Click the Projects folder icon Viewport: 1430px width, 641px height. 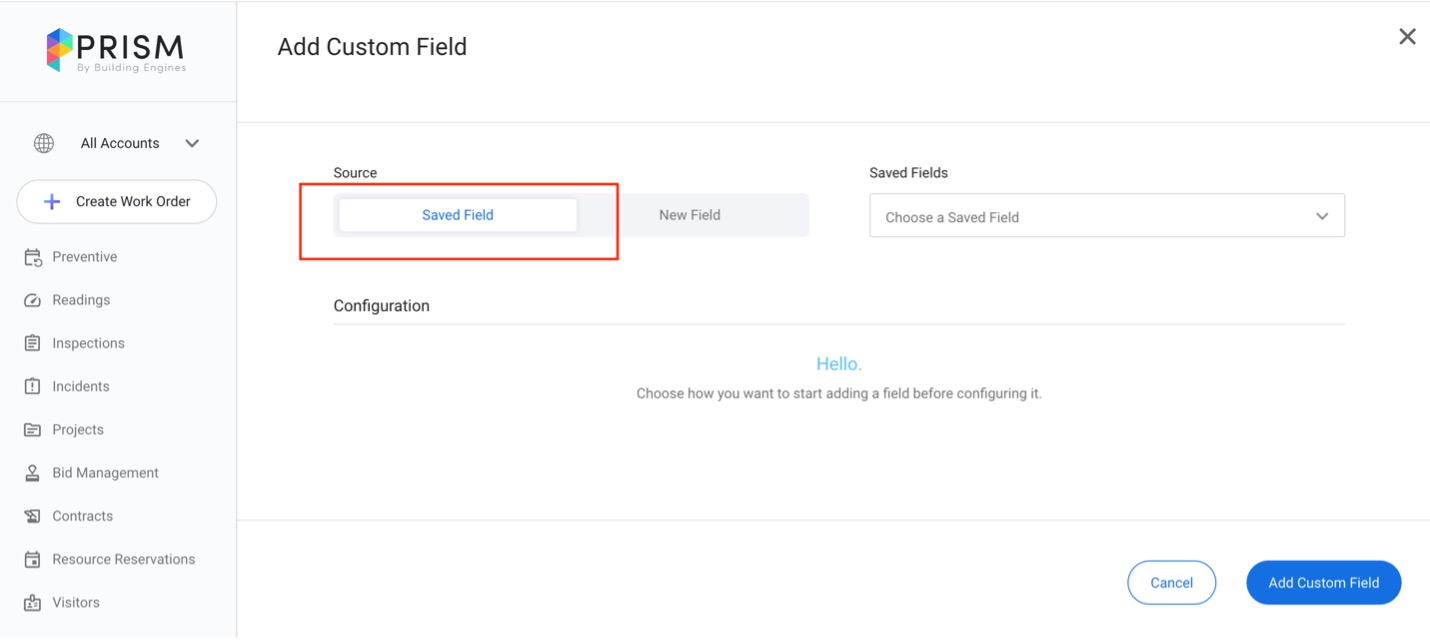click(32, 429)
